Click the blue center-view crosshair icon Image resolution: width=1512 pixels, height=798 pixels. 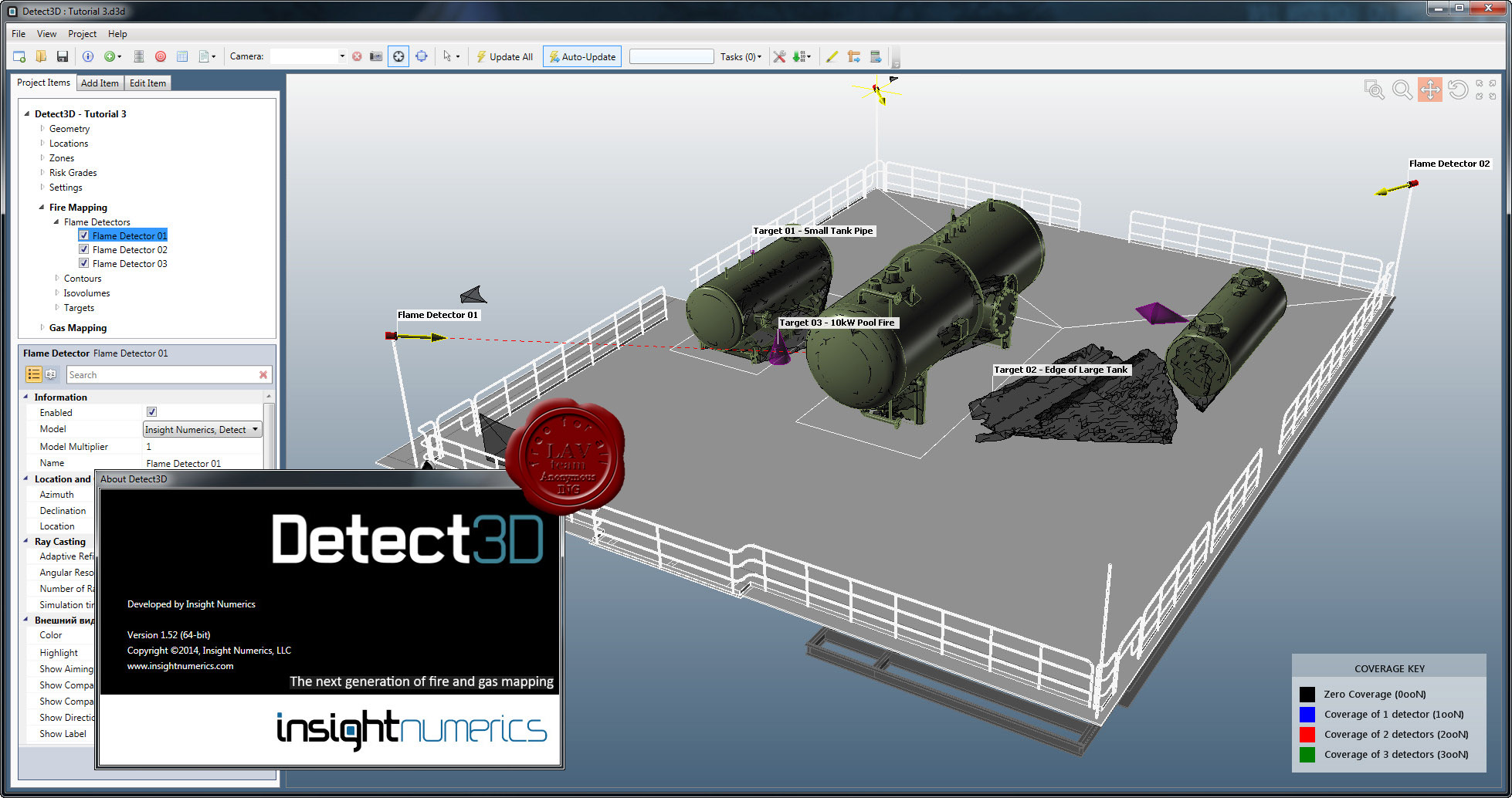tap(422, 56)
